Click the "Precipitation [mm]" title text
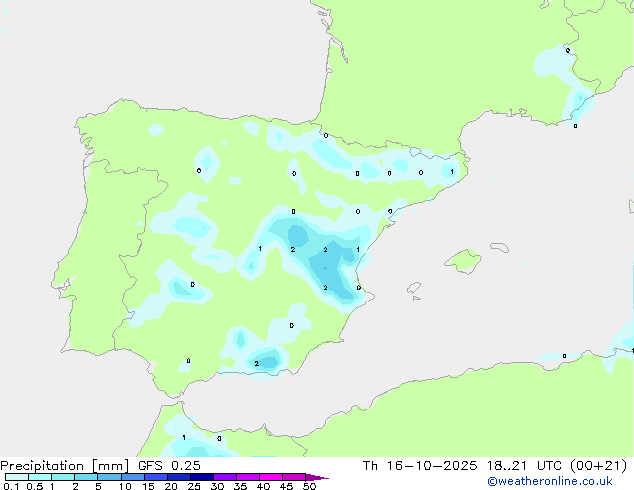The image size is (634, 490). (x=65, y=466)
